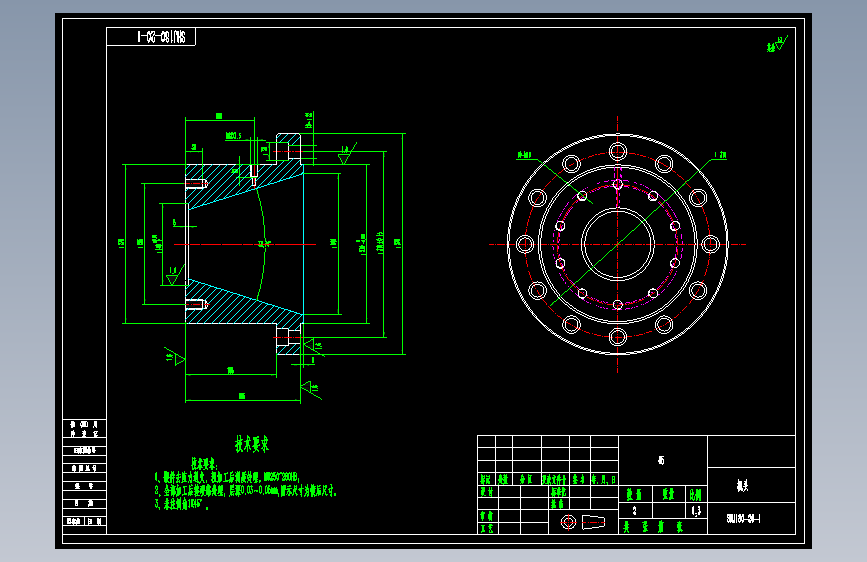
Task: Click the top horizontal dimension above the section view
Action: pos(220,116)
